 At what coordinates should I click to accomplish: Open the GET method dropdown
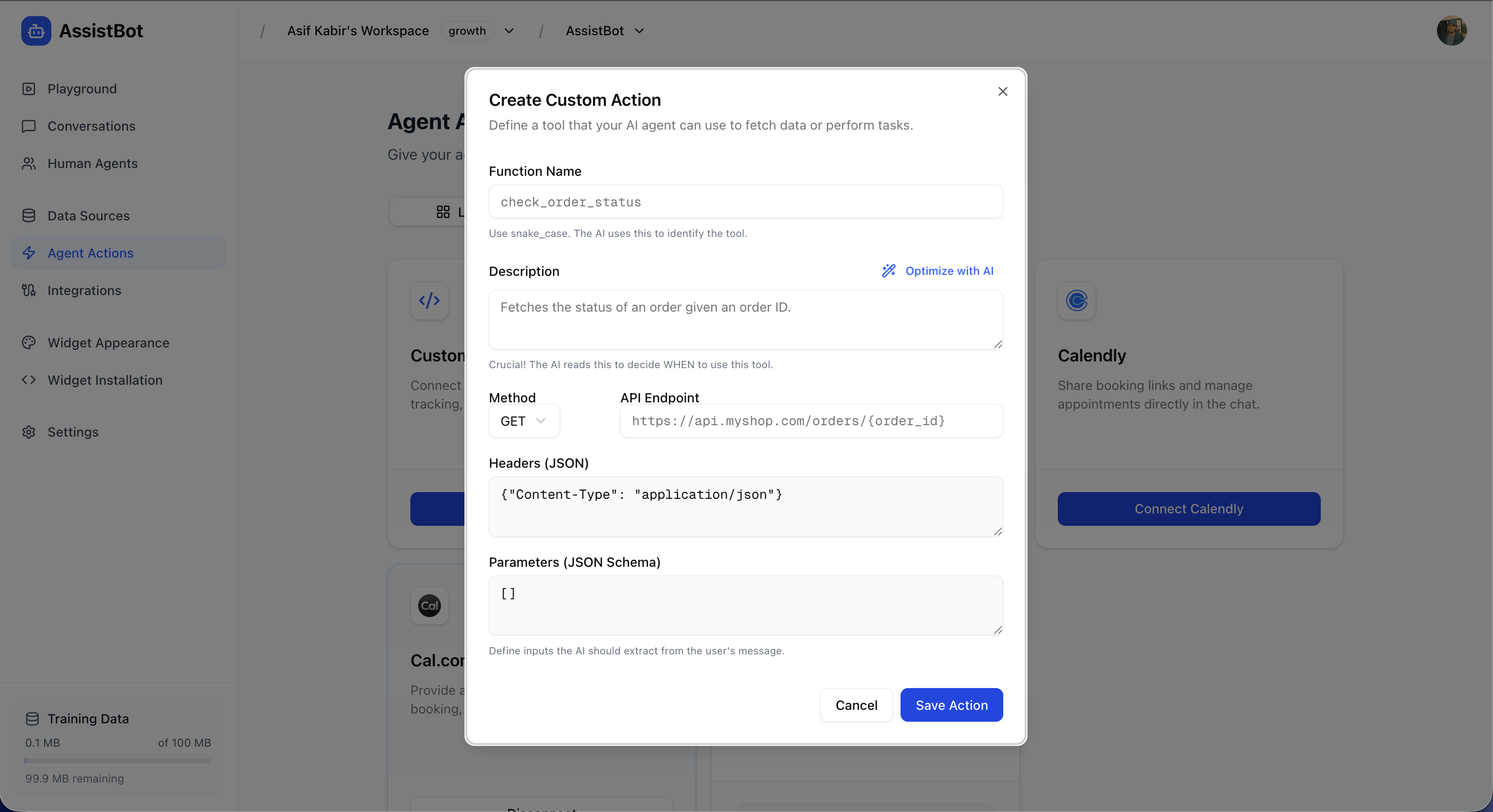coord(523,421)
